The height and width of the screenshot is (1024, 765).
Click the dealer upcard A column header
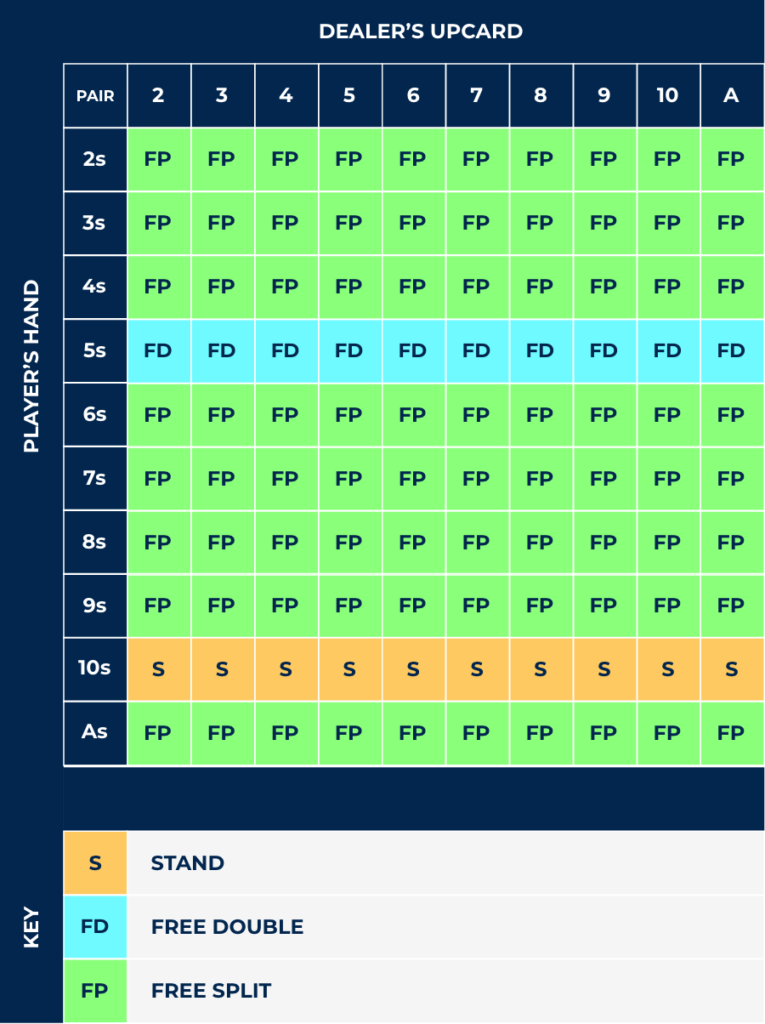point(732,95)
